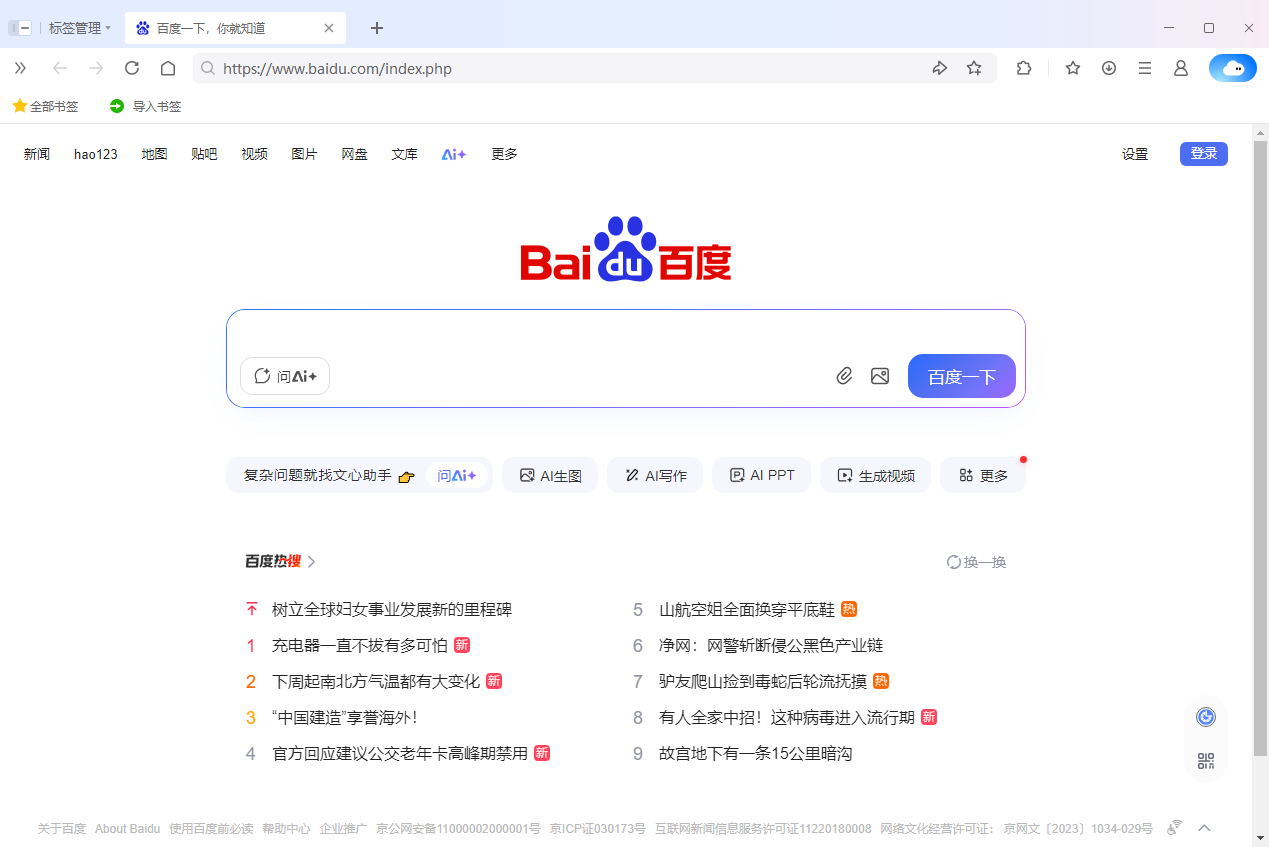Click the image search icon in search box
1269x847 pixels.
click(880, 376)
